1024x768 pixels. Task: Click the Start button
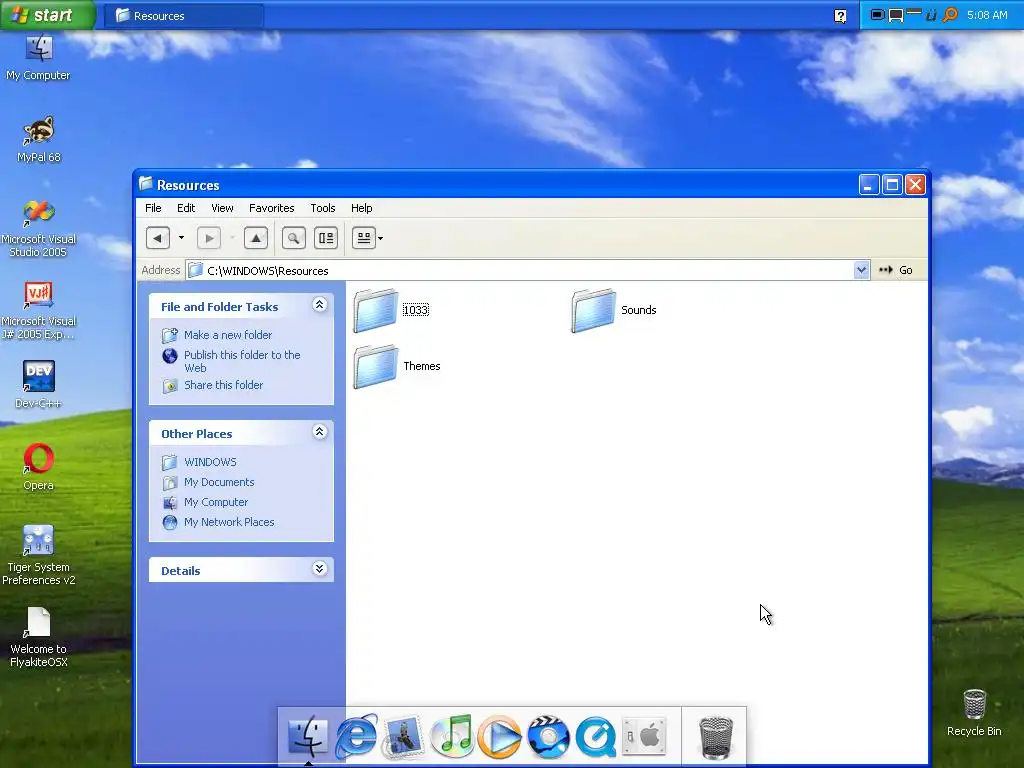48,15
